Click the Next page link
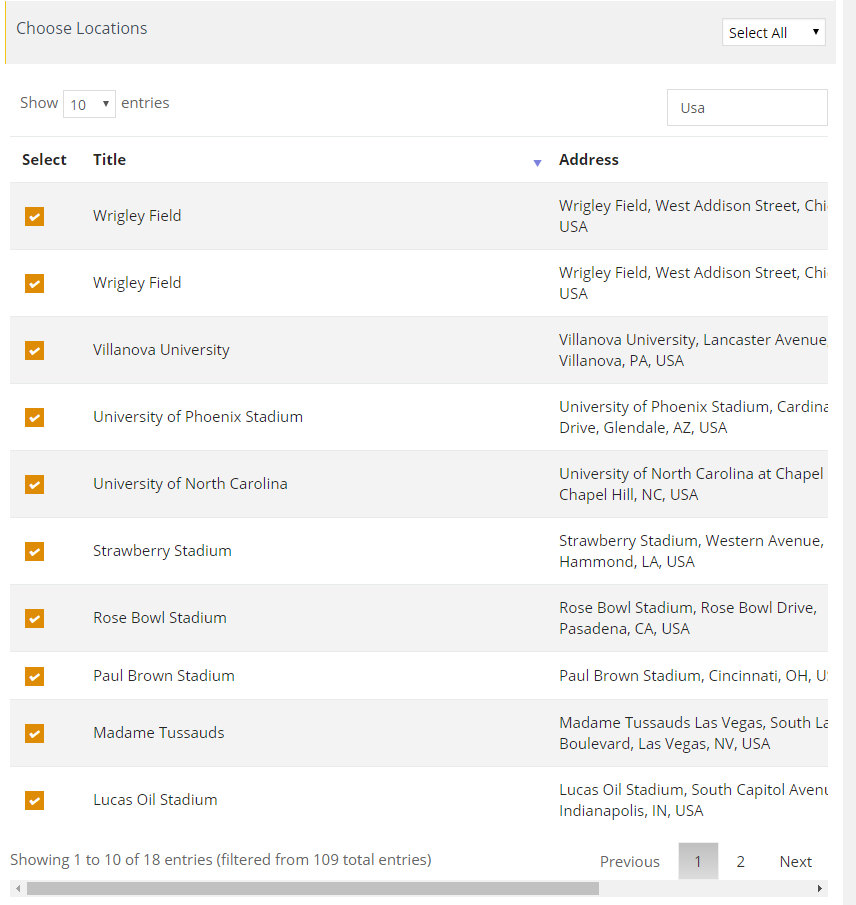 (795, 861)
